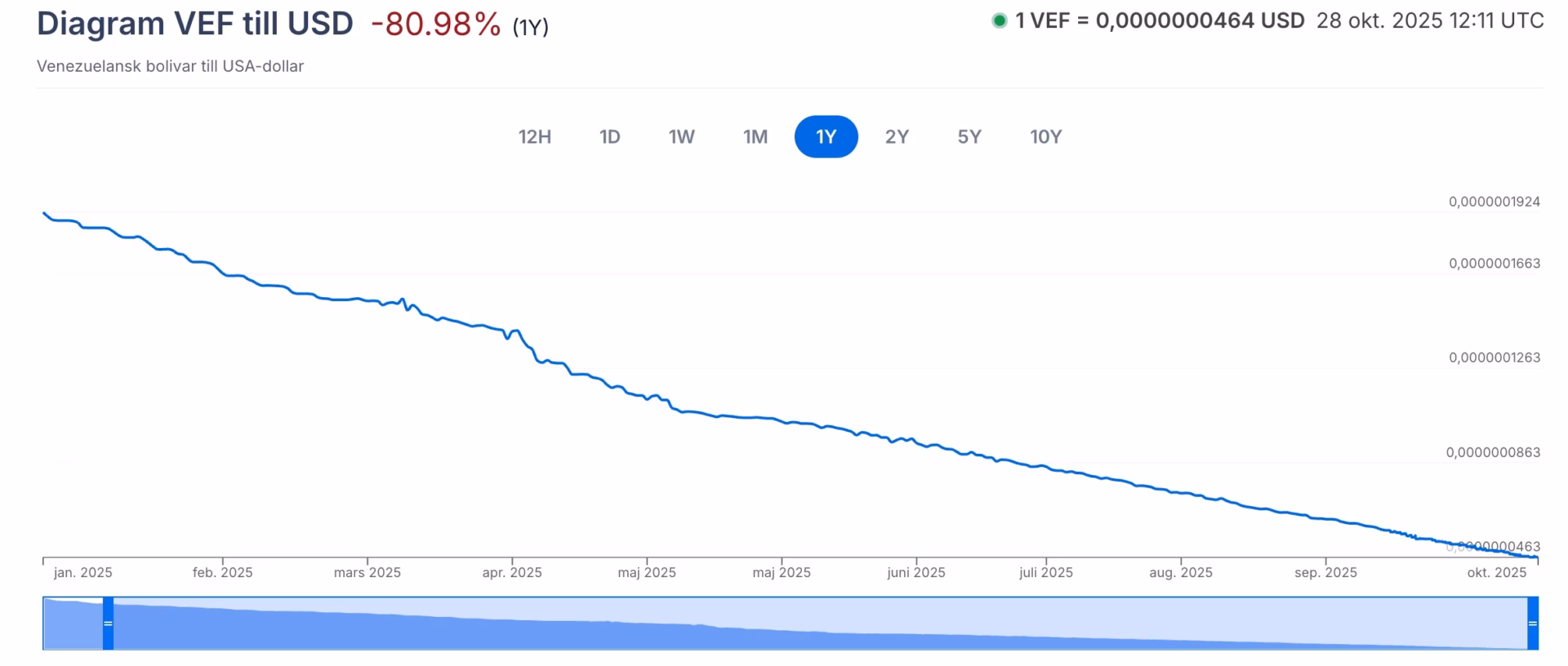Click the active 1Y range button
Image resolution: width=1568 pixels, height=666 pixels.
tap(826, 136)
